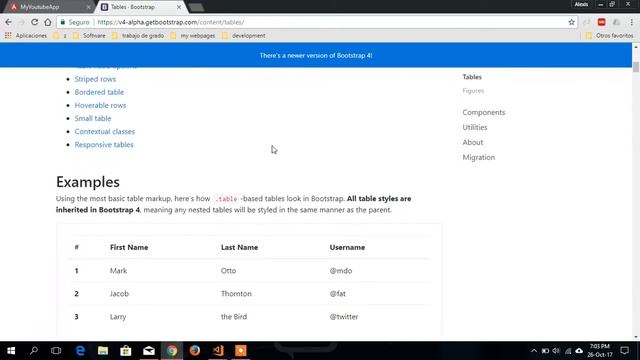The image size is (640, 360).
Task: Open the network icon in system tray
Action: pos(568,351)
